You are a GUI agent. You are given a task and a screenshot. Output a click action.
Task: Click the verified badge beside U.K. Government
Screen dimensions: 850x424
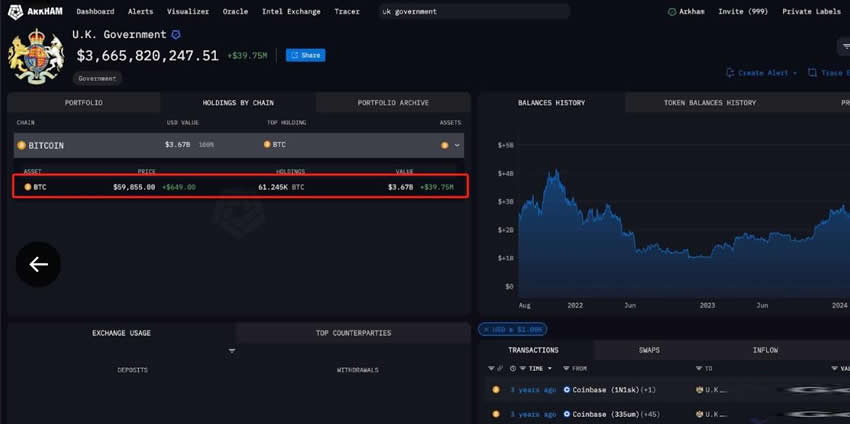click(x=176, y=35)
